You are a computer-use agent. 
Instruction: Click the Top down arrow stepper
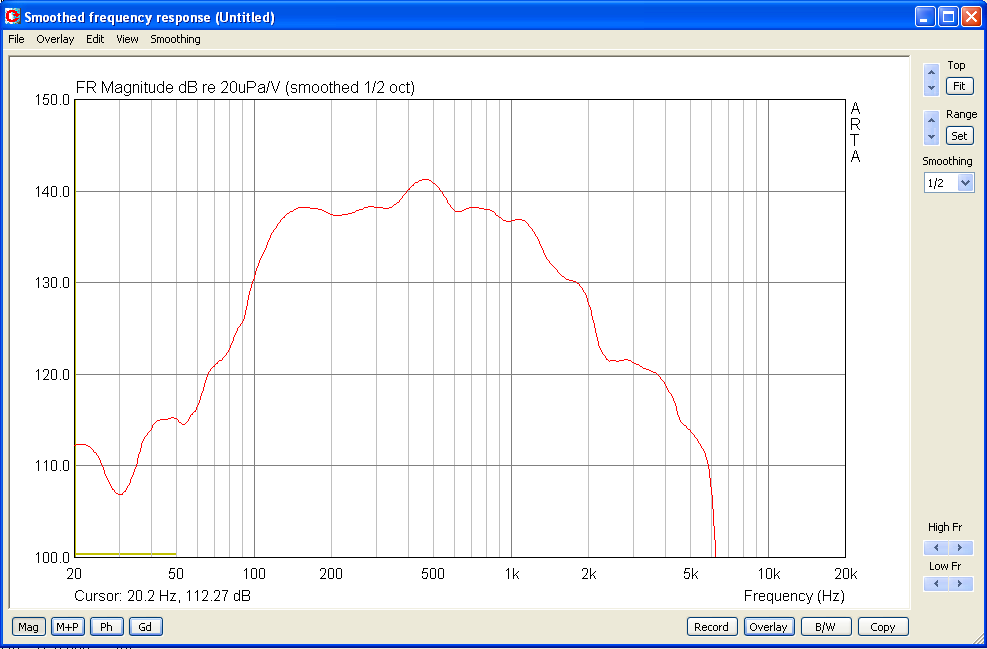tap(931, 88)
